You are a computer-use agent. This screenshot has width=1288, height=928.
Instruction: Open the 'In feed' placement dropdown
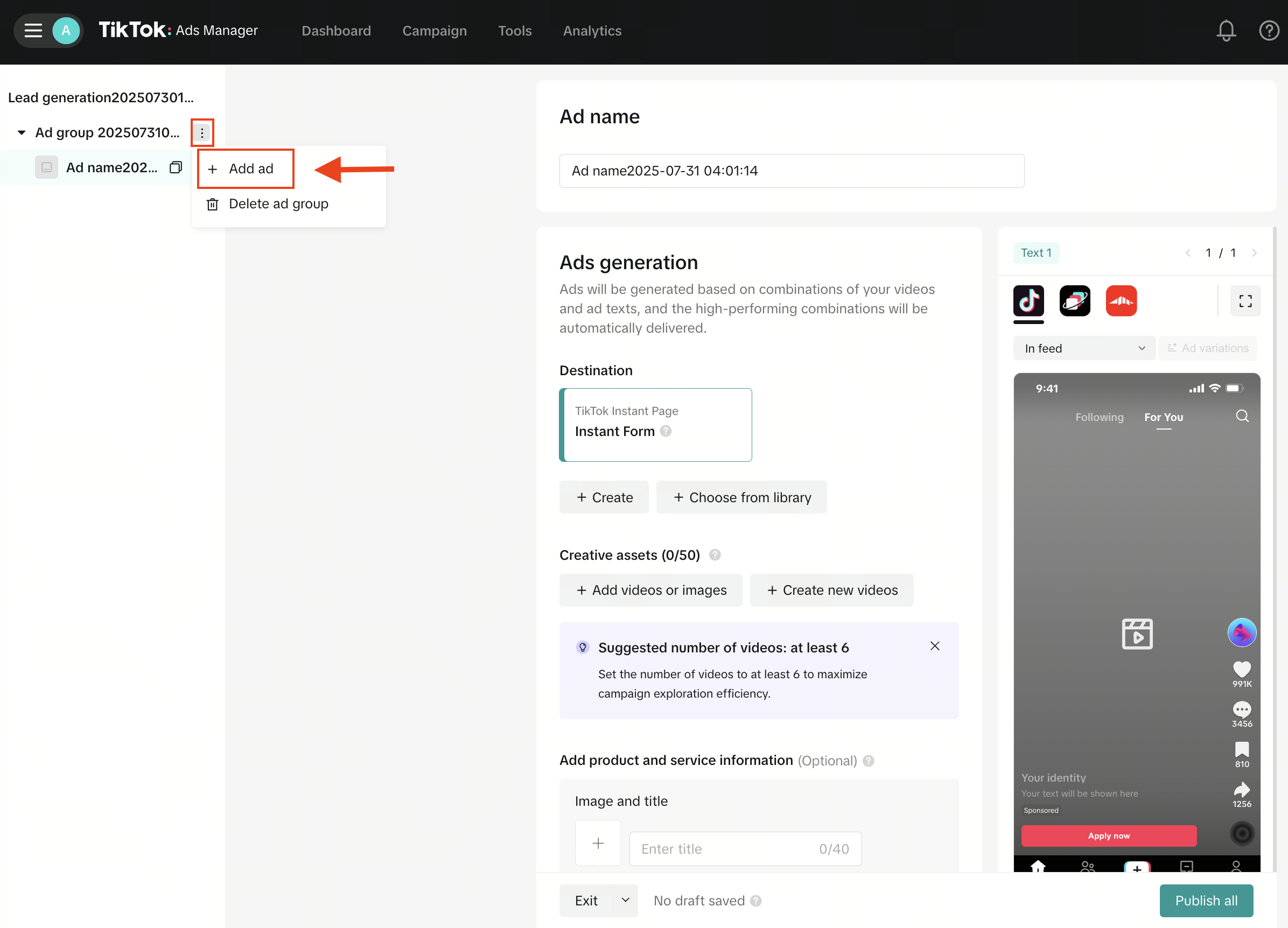(x=1083, y=348)
